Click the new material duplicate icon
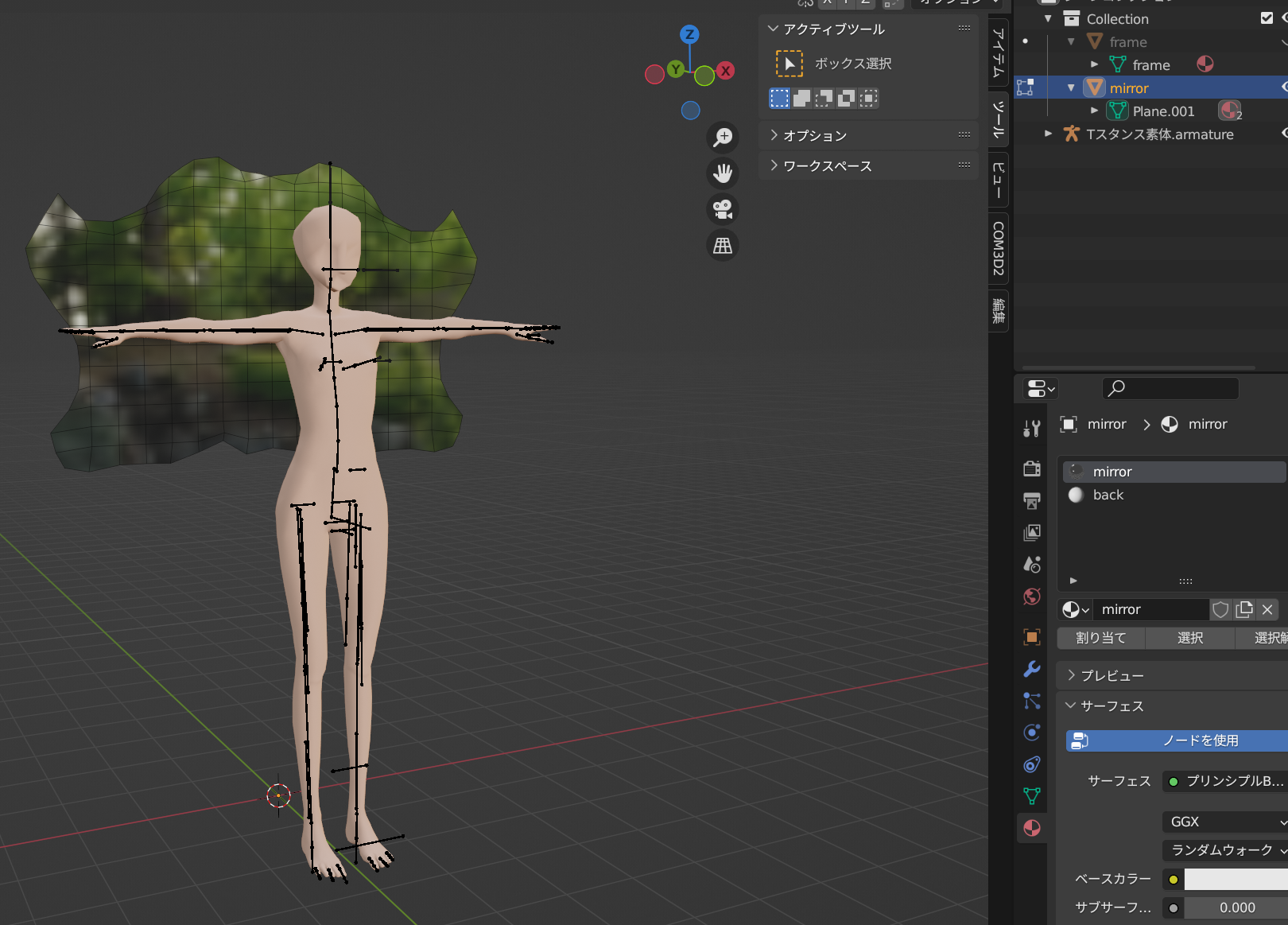 (1244, 609)
